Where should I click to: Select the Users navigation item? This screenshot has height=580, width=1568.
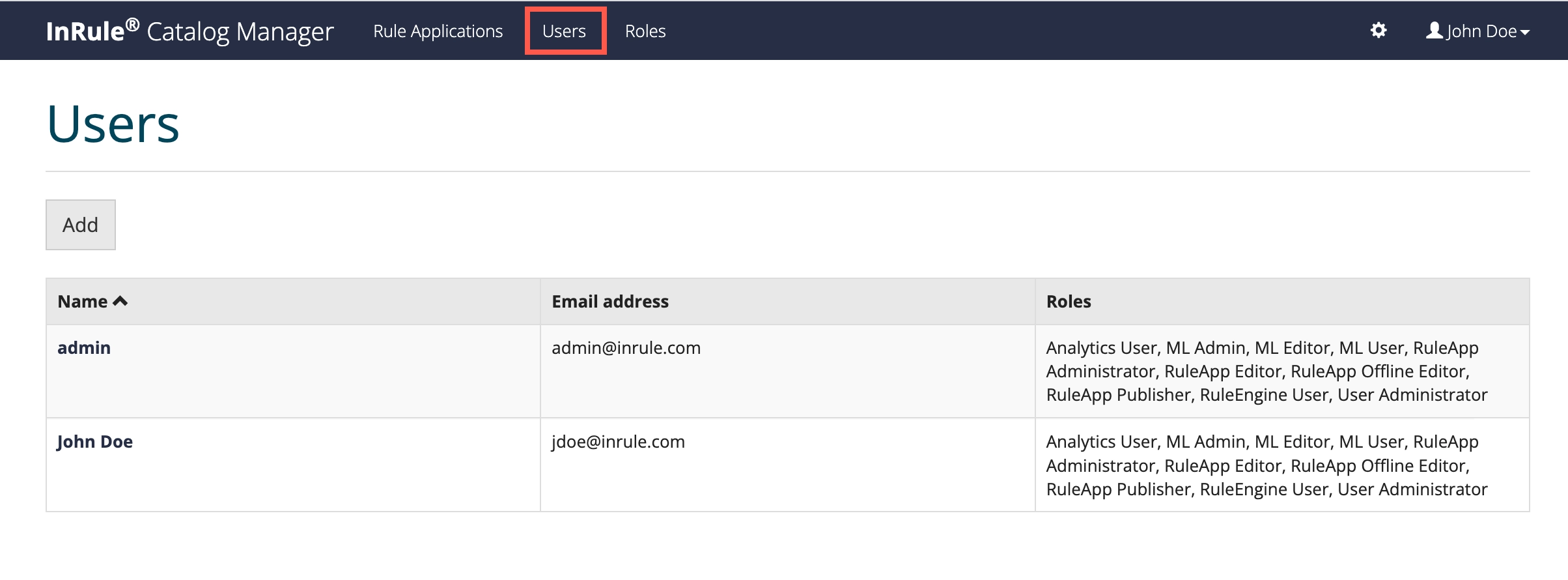click(x=564, y=31)
